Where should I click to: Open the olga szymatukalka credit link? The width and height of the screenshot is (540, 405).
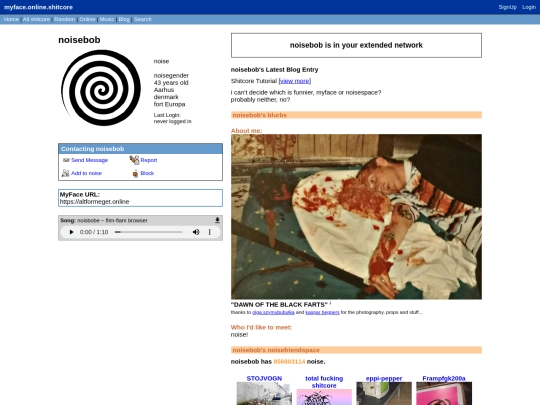click(273, 312)
